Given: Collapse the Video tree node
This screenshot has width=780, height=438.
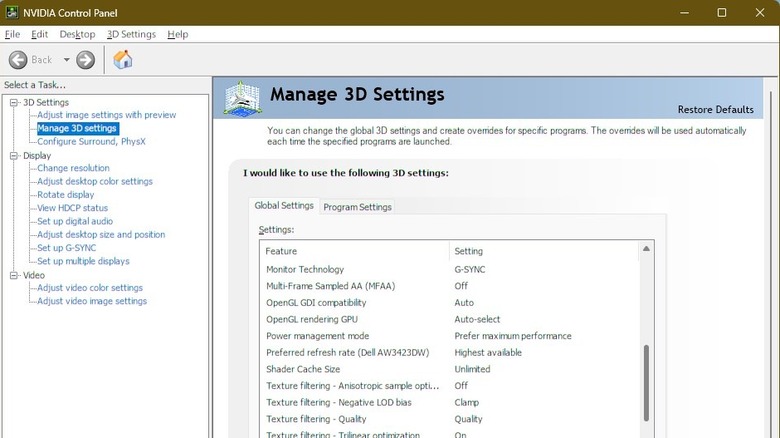Looking at the screenshot, I should pyautogui.click(x=14, y=275).
